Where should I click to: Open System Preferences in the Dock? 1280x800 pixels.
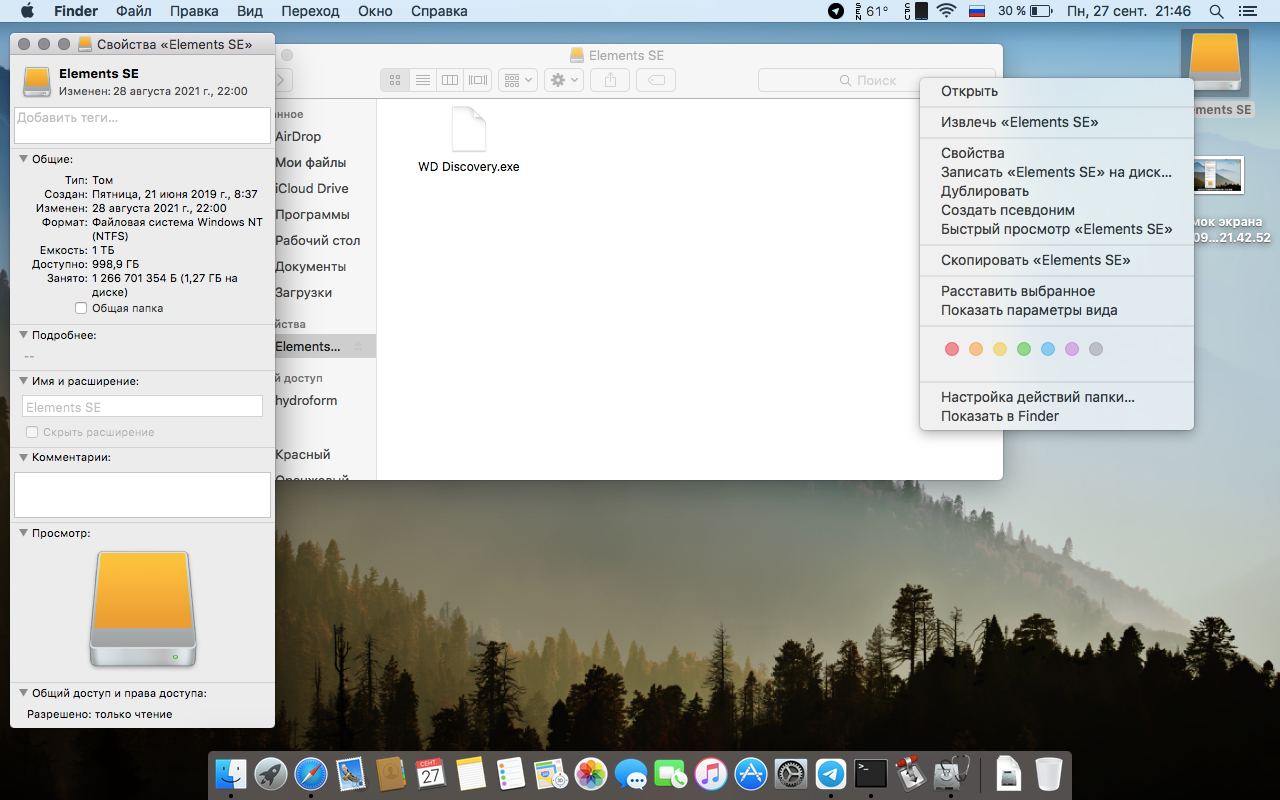(791, 773)
